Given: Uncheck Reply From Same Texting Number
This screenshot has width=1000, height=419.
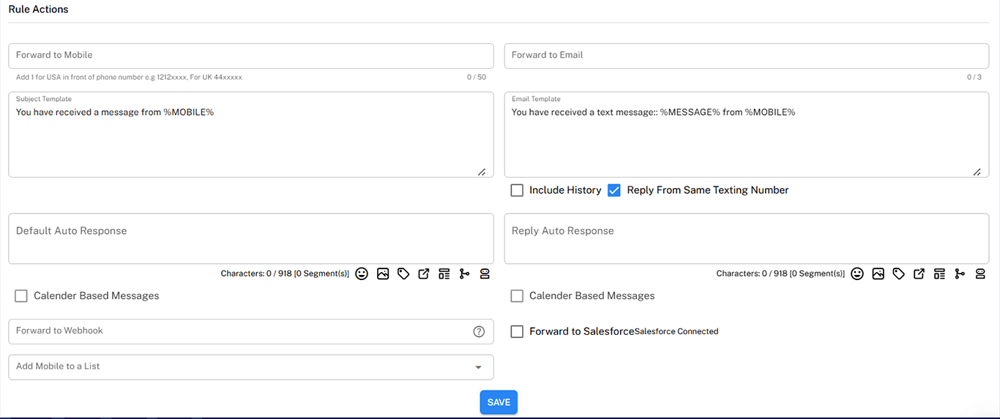Looking at the screenshot, I should point(614,190).
